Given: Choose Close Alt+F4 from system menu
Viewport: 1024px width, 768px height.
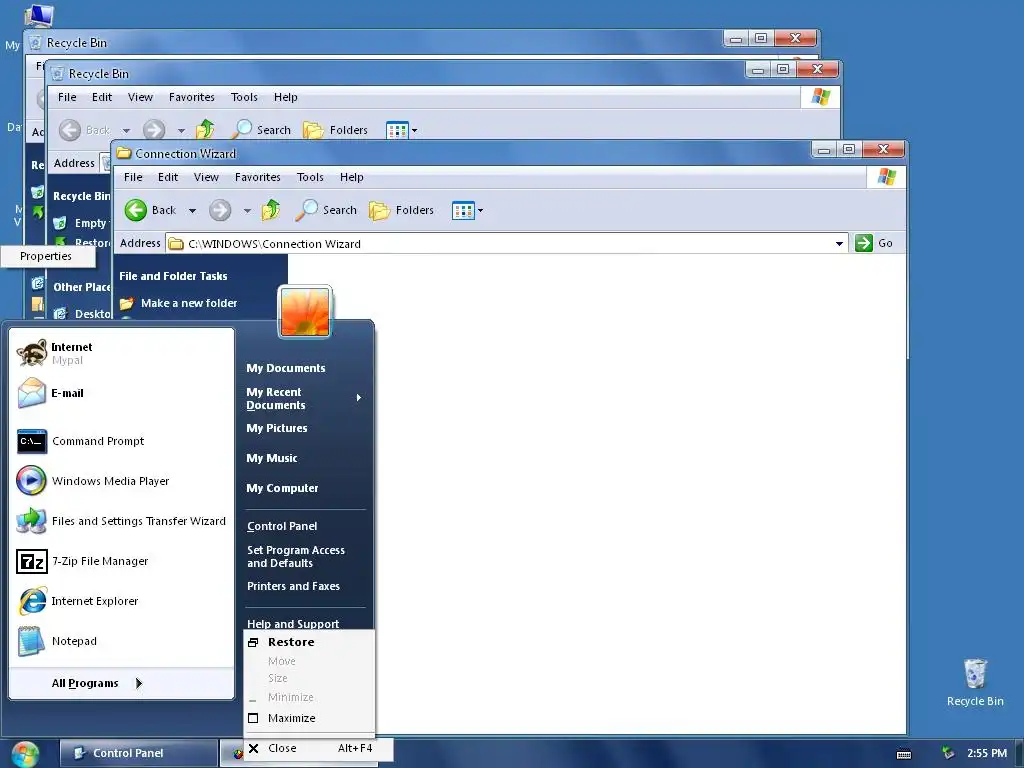Looking at the screenshot, I should click(x=319, y=748).
